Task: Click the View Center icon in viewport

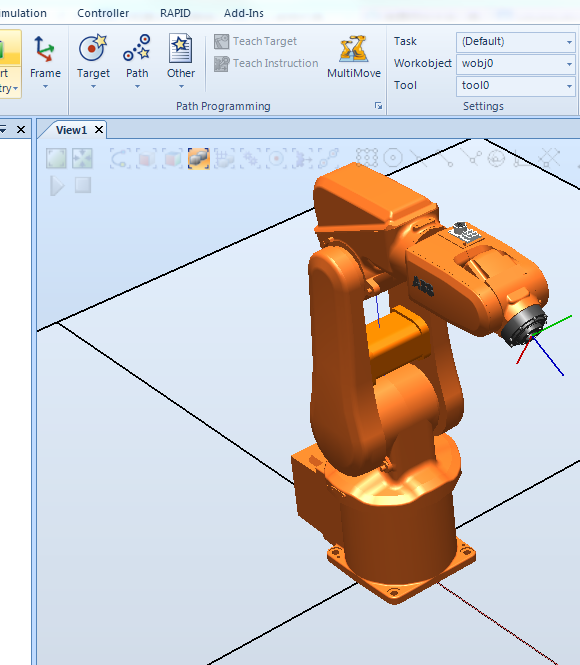Action: 82,159
